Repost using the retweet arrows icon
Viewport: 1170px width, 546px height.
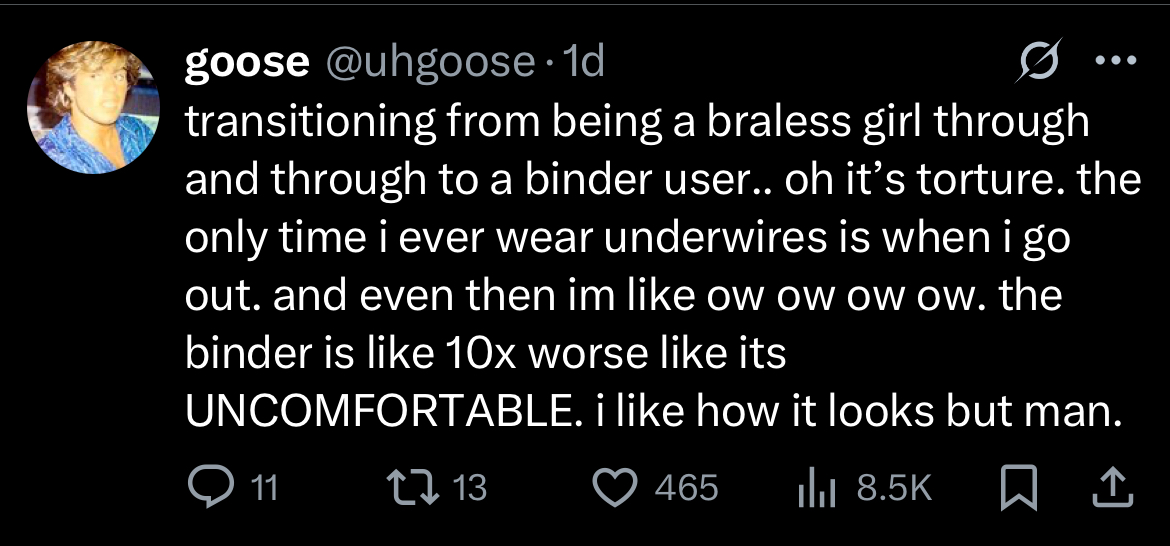415,488
